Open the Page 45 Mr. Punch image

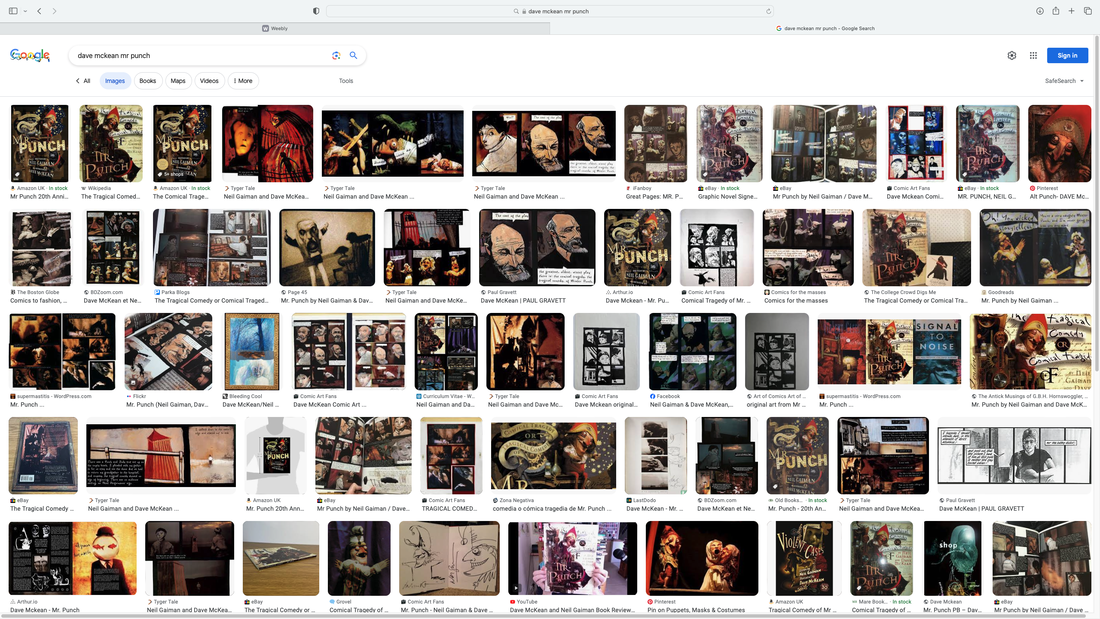[x=327, y=248]
